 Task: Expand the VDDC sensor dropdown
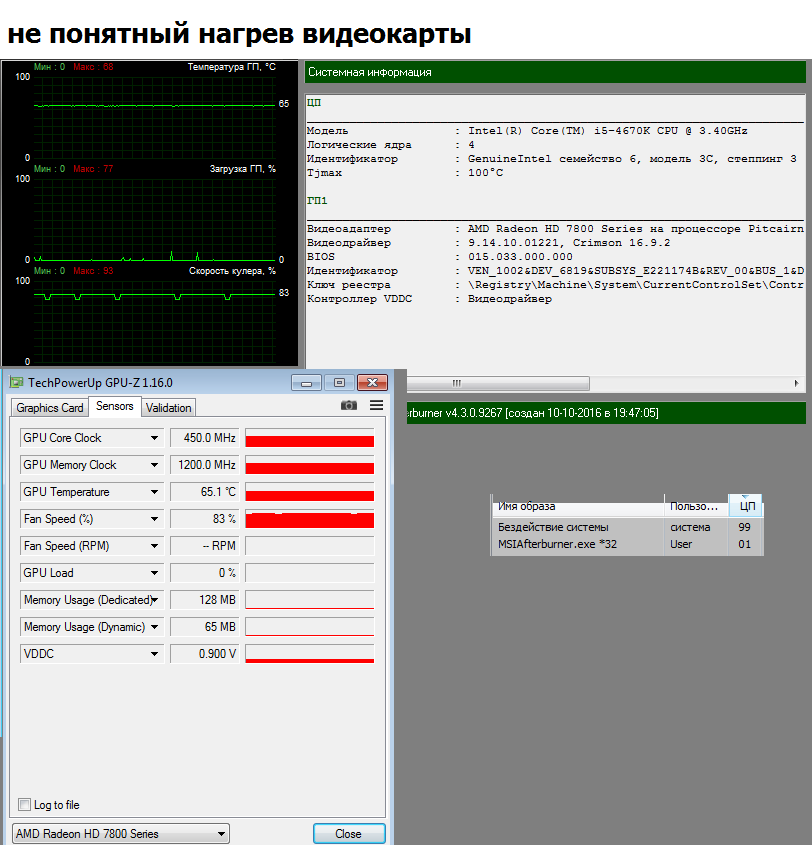[154, 654]
